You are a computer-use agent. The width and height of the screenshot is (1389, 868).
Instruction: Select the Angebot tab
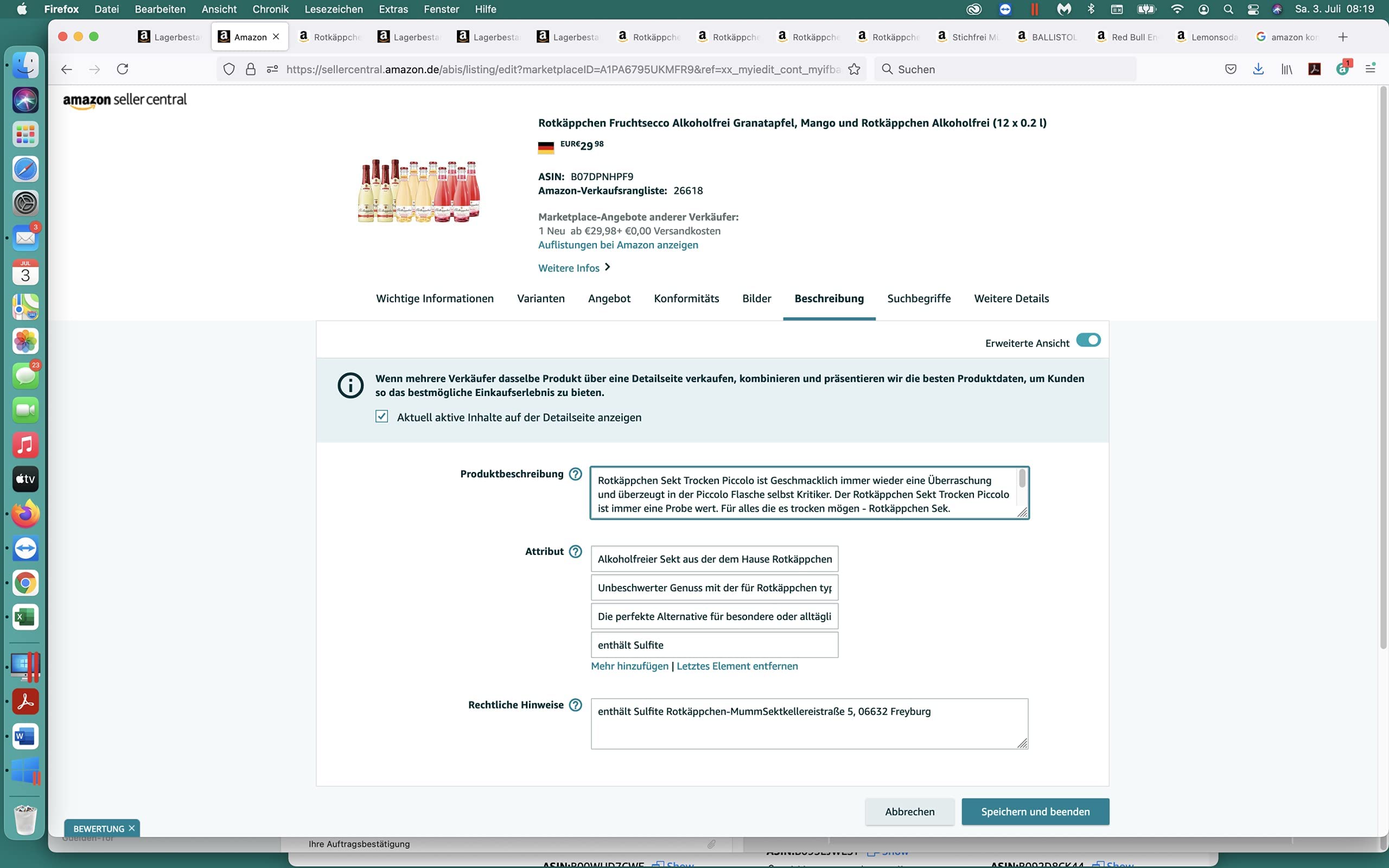[609, 298]
